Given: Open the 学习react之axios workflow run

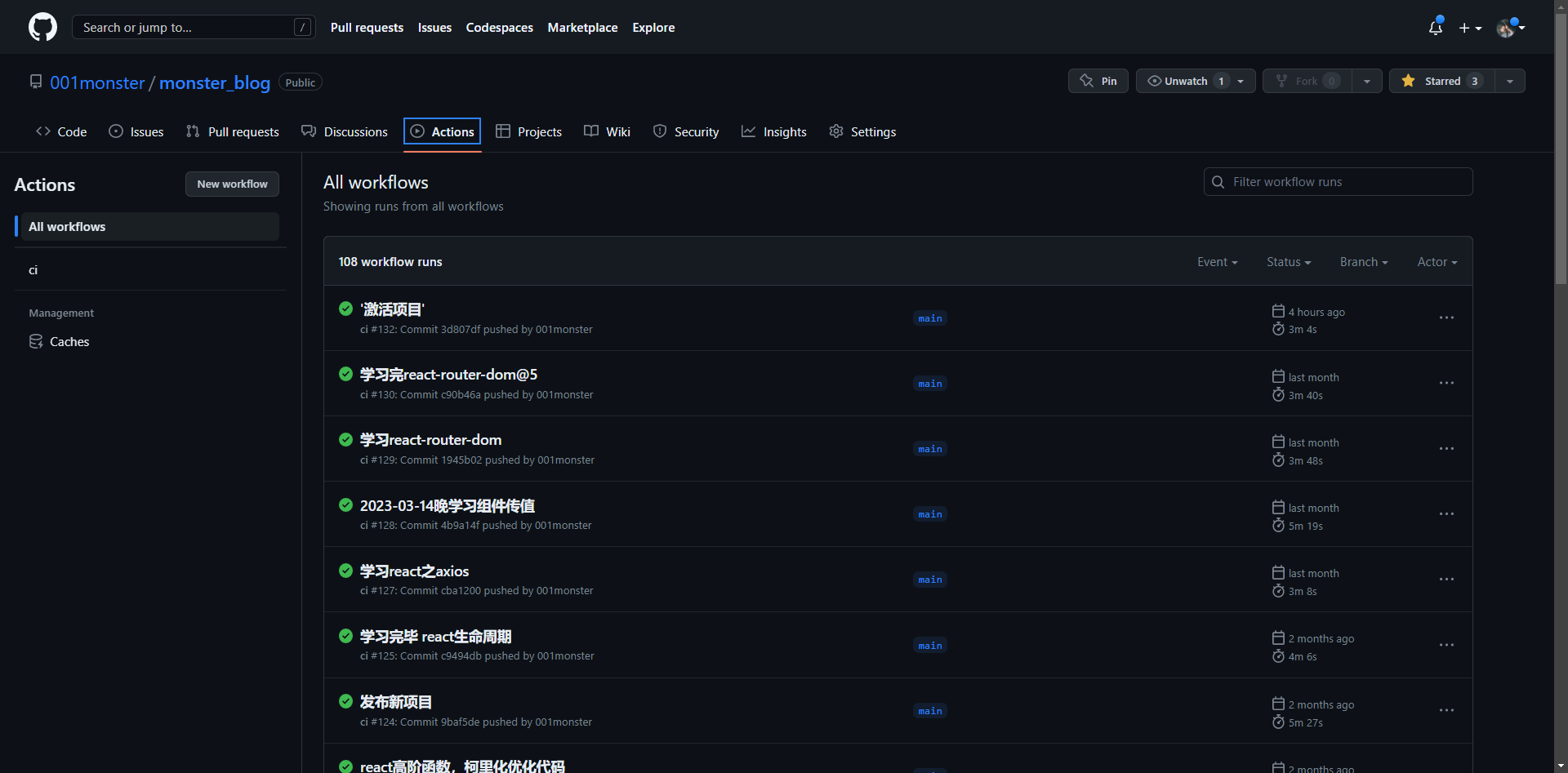Looking at the screenshot, I should pos(414,571).
